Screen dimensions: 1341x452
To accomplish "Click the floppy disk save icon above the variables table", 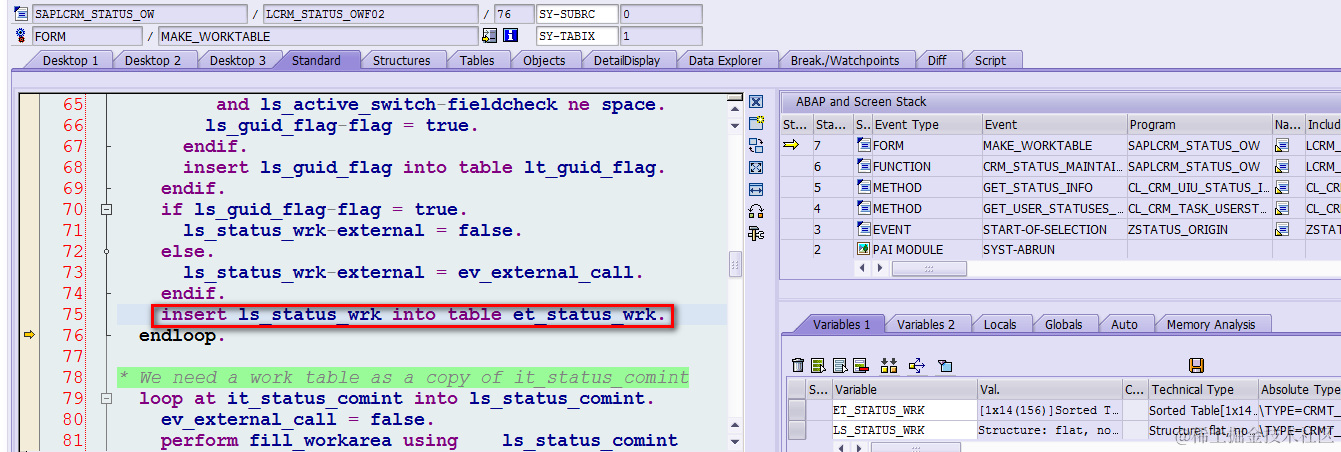I will 1196,366.
